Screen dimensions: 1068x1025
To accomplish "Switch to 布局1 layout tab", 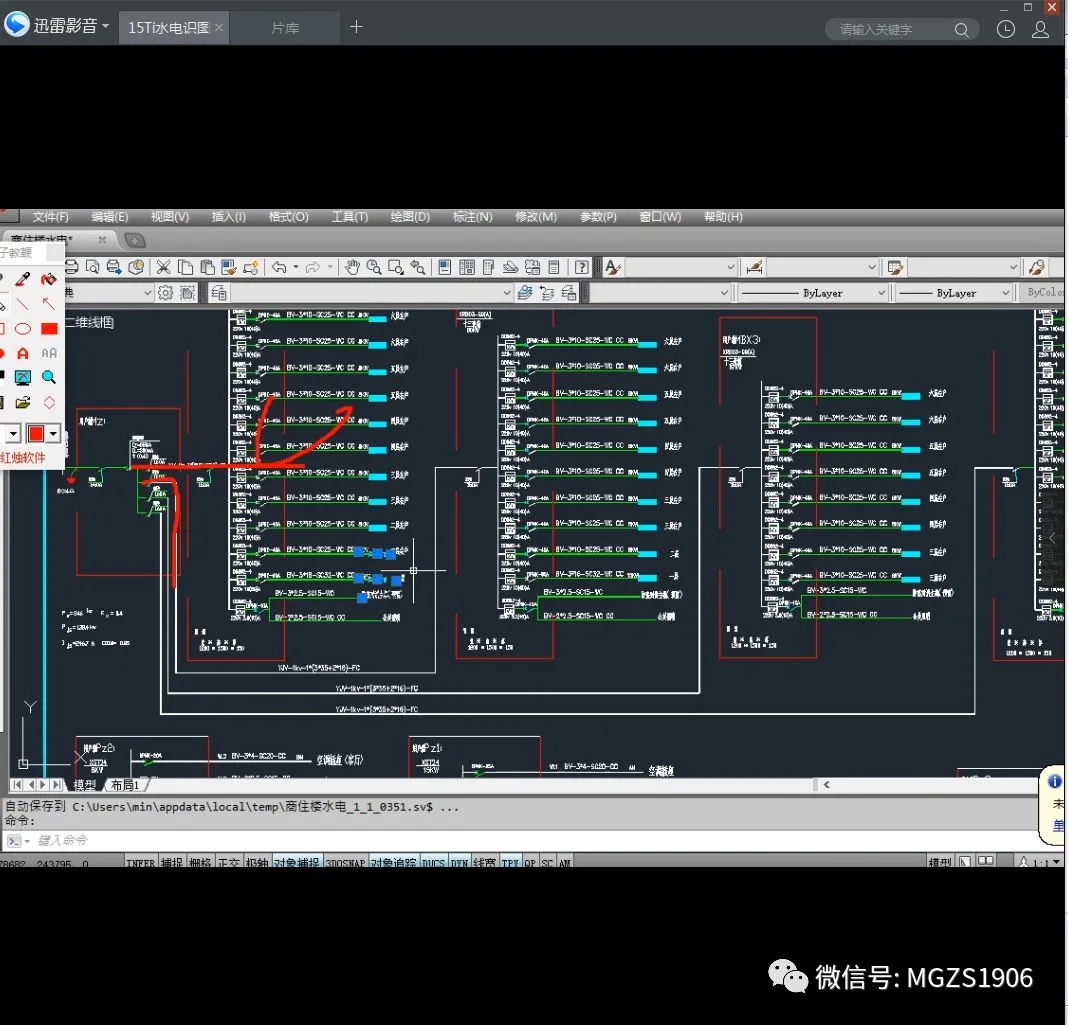I will click(x=125, y=785).
